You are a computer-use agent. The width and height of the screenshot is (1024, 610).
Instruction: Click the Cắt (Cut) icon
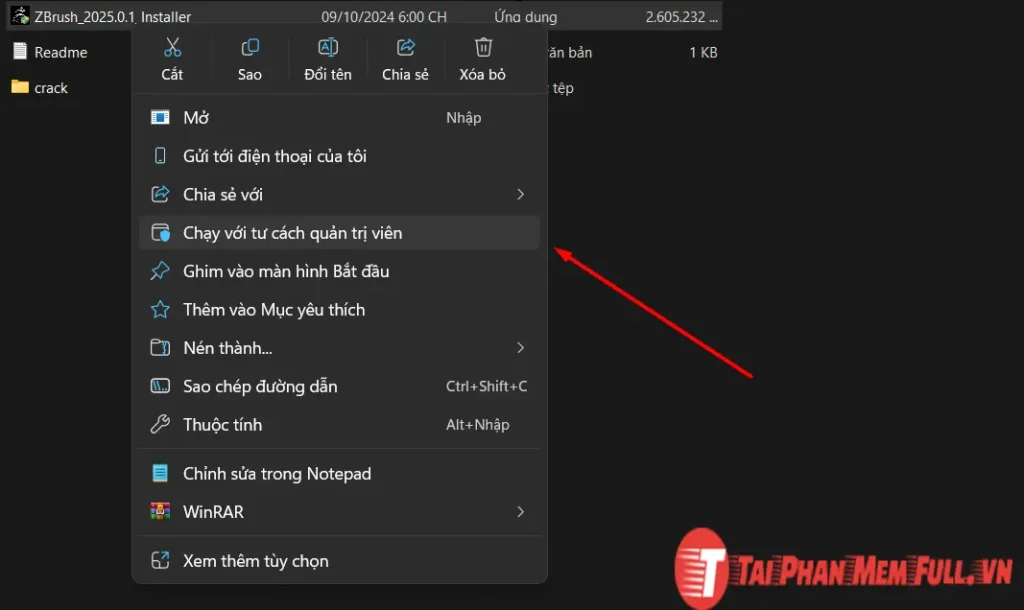tap(172, 46)
